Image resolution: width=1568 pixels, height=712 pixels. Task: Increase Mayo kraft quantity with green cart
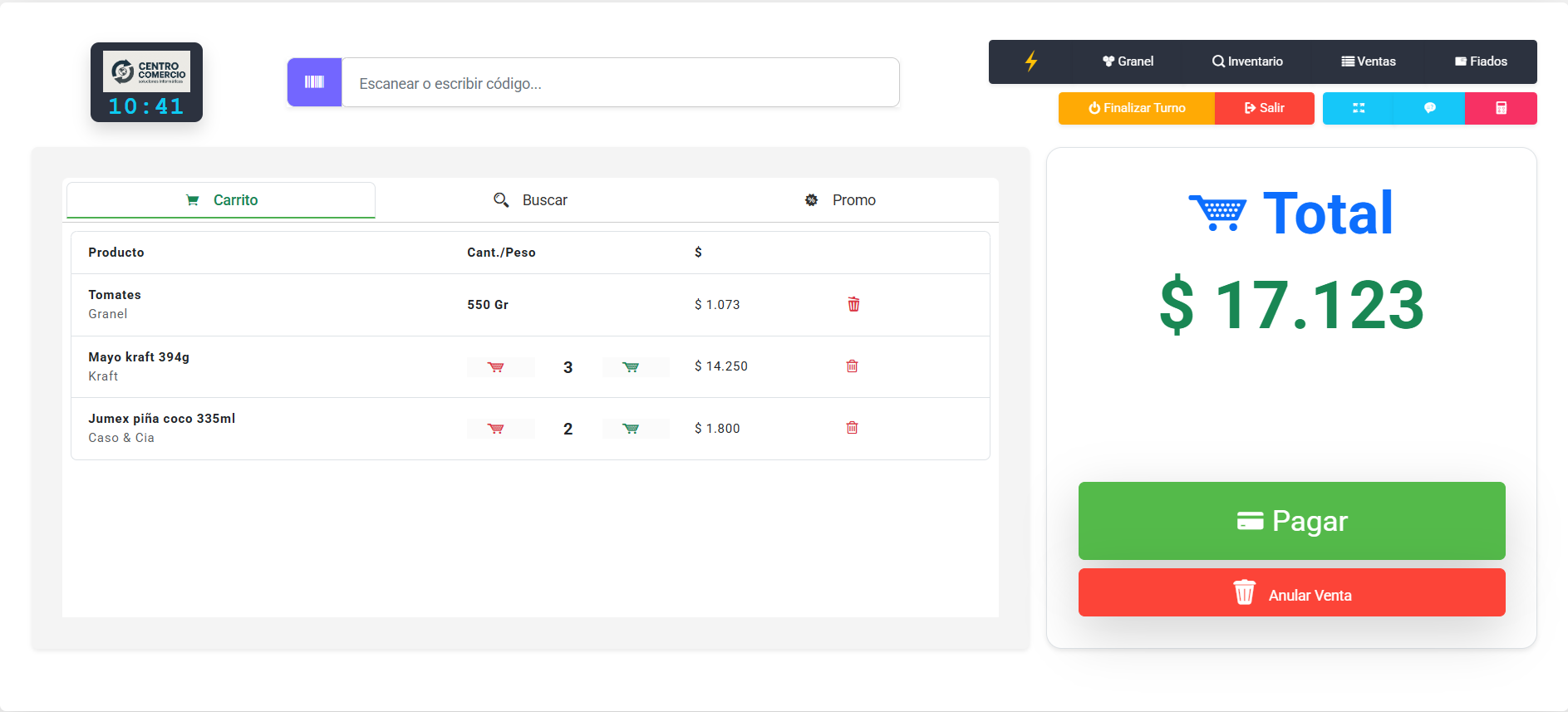[x=632, y=367]
